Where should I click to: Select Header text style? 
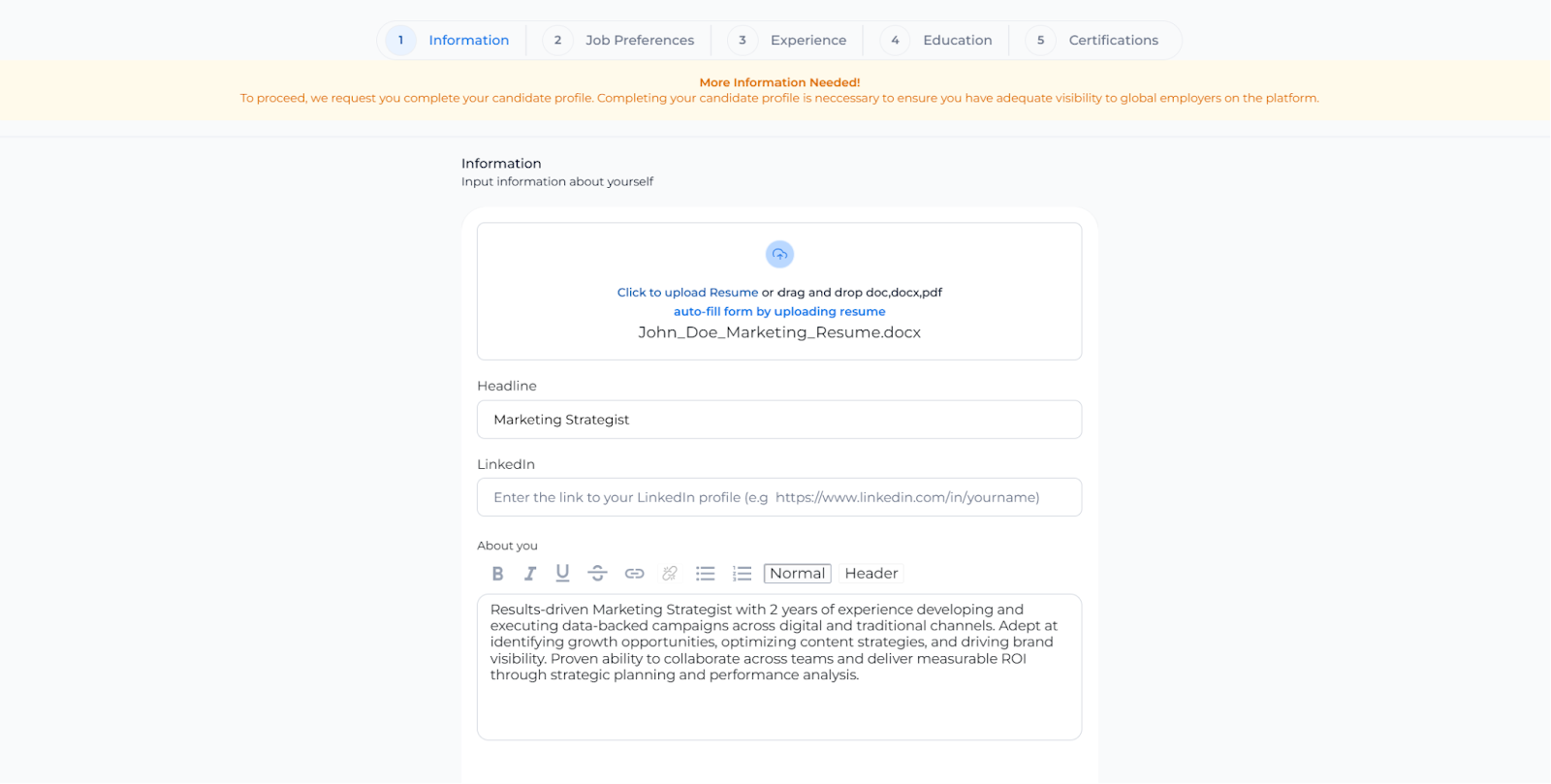(871, 574)
